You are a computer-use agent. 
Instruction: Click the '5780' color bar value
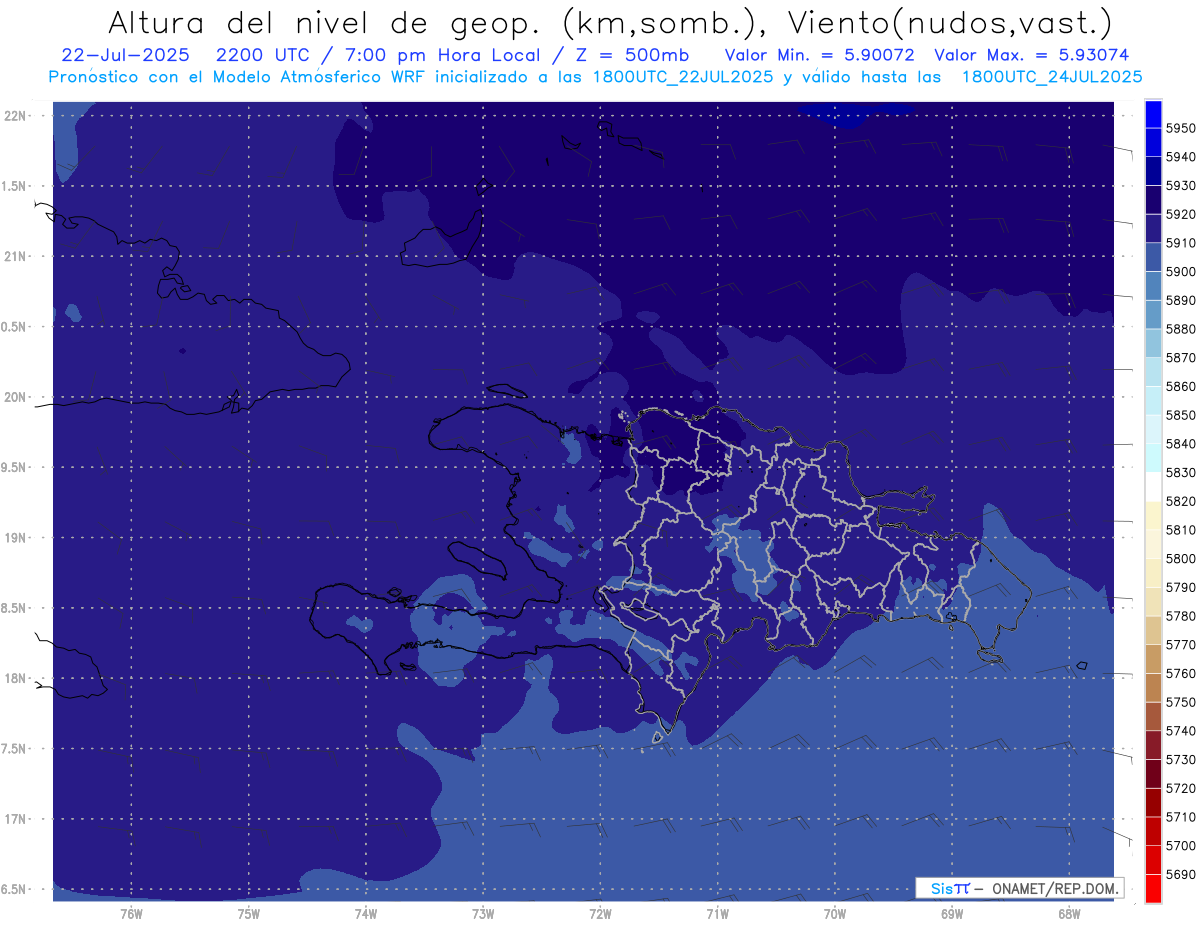[1181, 616]
